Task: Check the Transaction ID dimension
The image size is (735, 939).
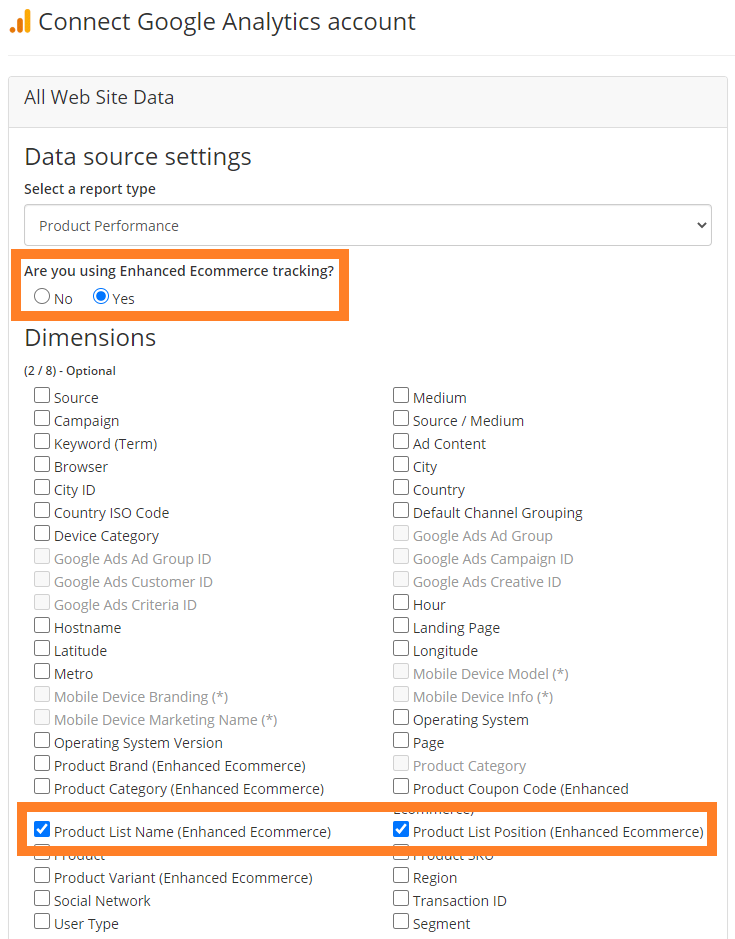Action: coord(401,898)
